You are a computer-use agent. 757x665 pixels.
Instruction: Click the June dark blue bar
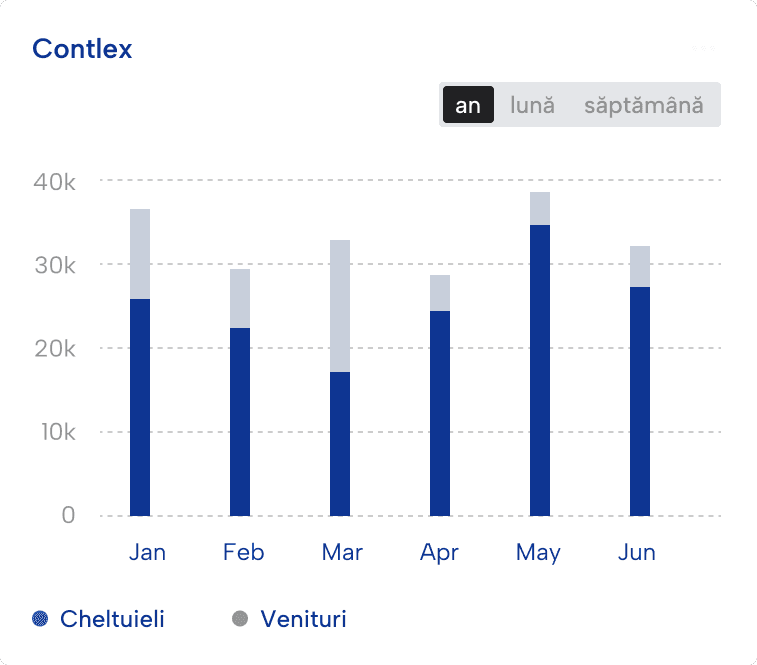[640, 401]
